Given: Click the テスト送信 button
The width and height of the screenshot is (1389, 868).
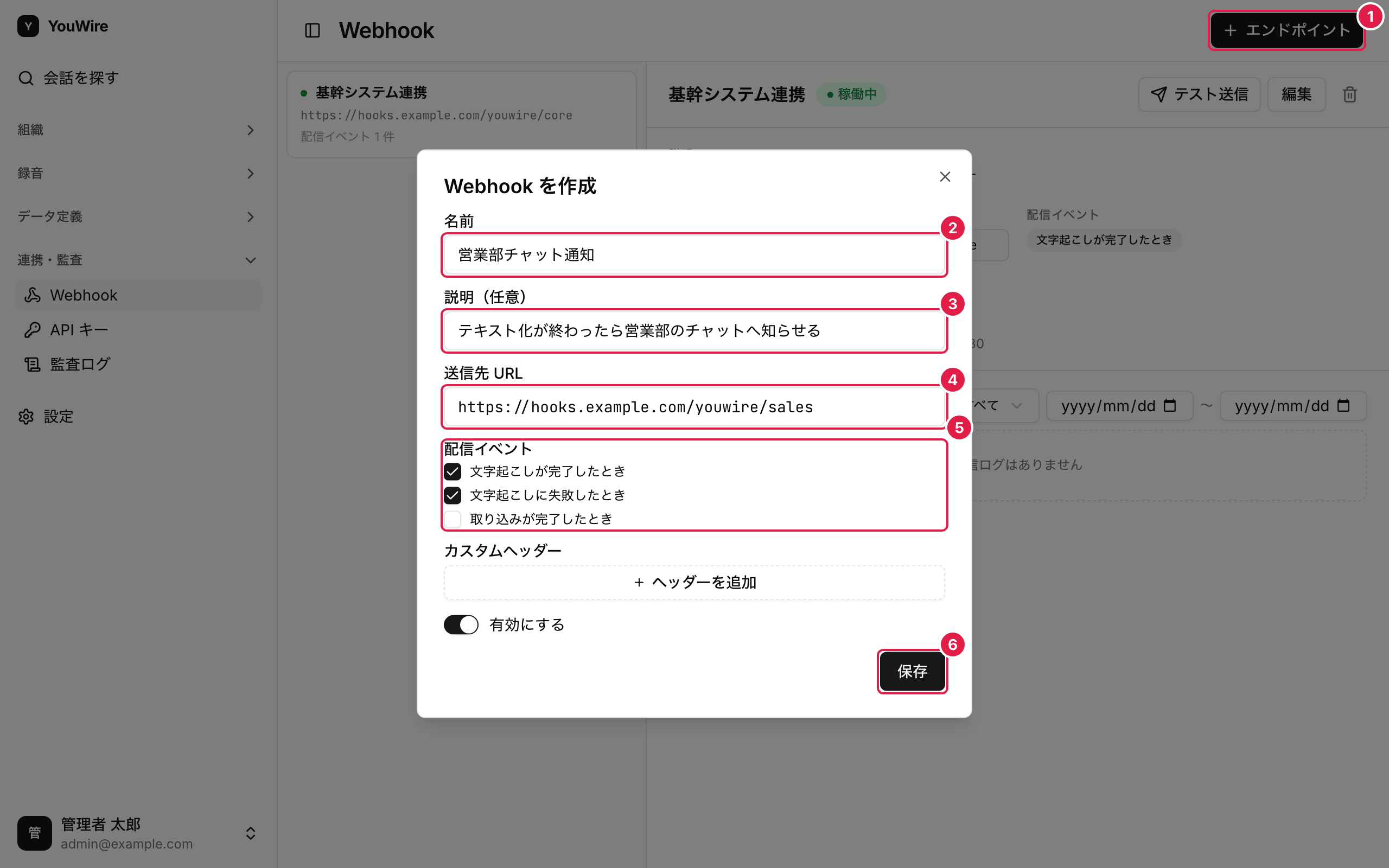Looking at the screenshot, I should (1199, 94).
